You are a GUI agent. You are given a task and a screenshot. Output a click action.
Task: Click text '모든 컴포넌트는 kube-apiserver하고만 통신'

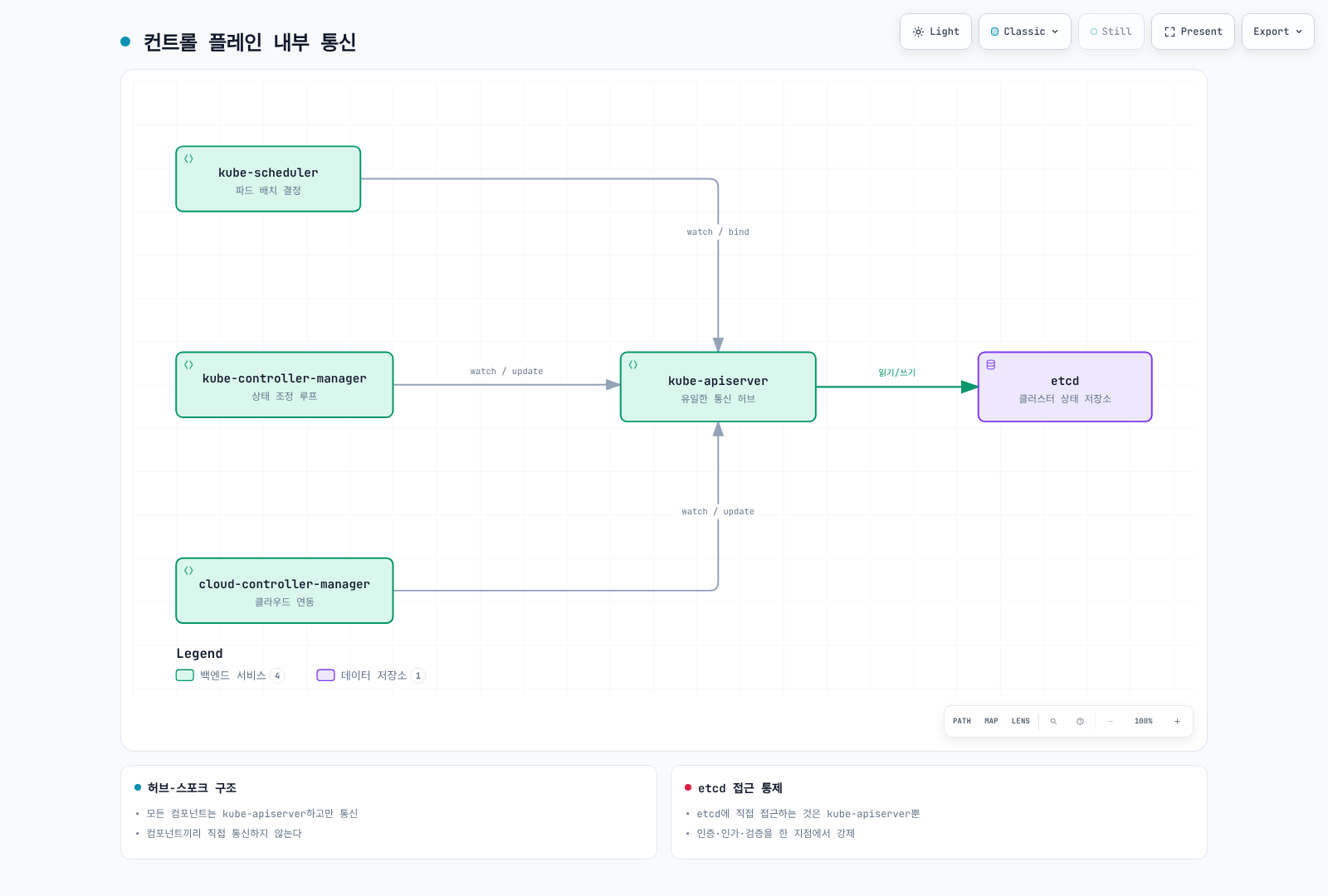[x=252, y=814]
